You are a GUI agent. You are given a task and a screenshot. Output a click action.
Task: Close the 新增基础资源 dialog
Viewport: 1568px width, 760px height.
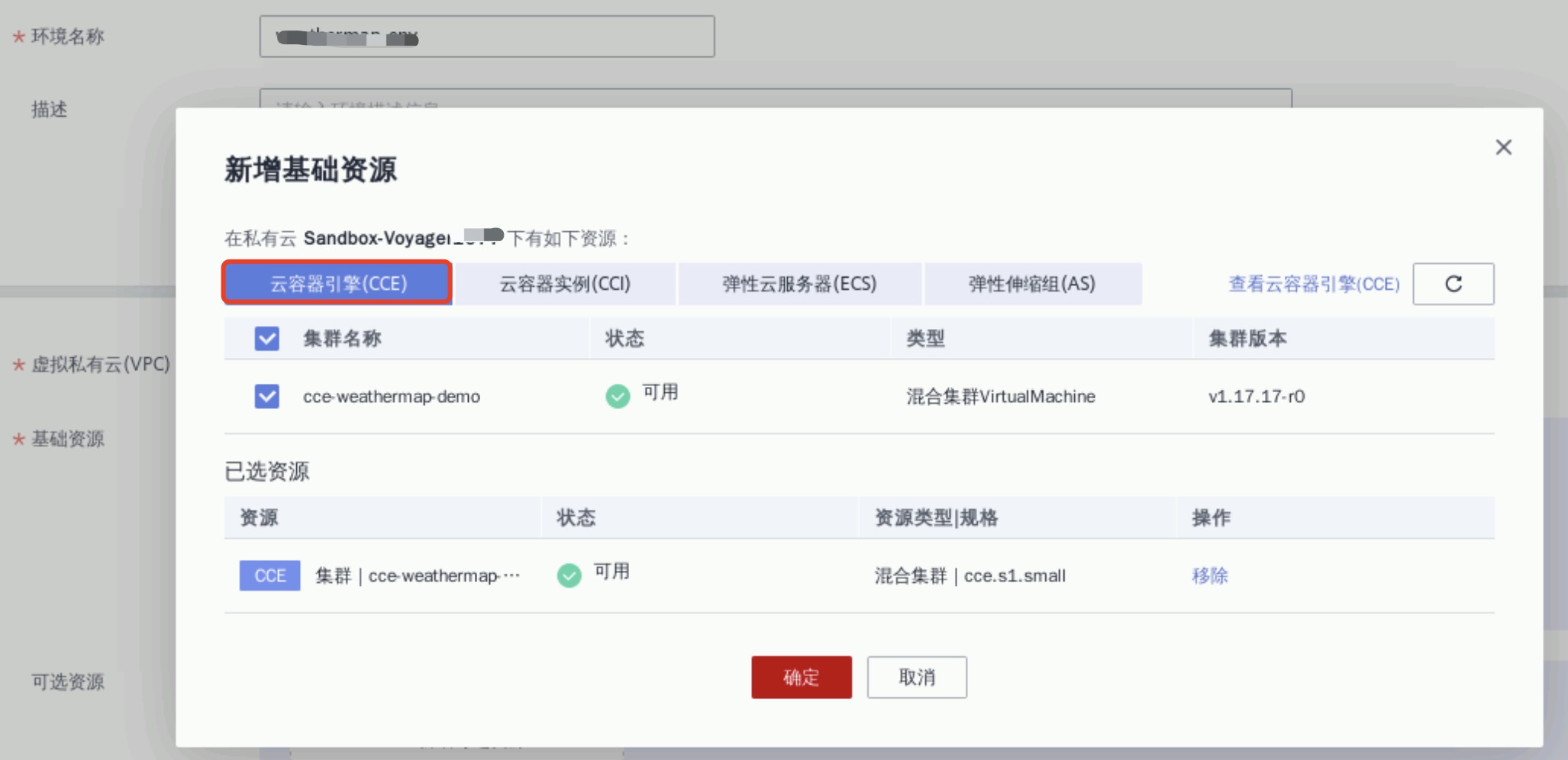pyautogui.click(x=1503, y=147)
